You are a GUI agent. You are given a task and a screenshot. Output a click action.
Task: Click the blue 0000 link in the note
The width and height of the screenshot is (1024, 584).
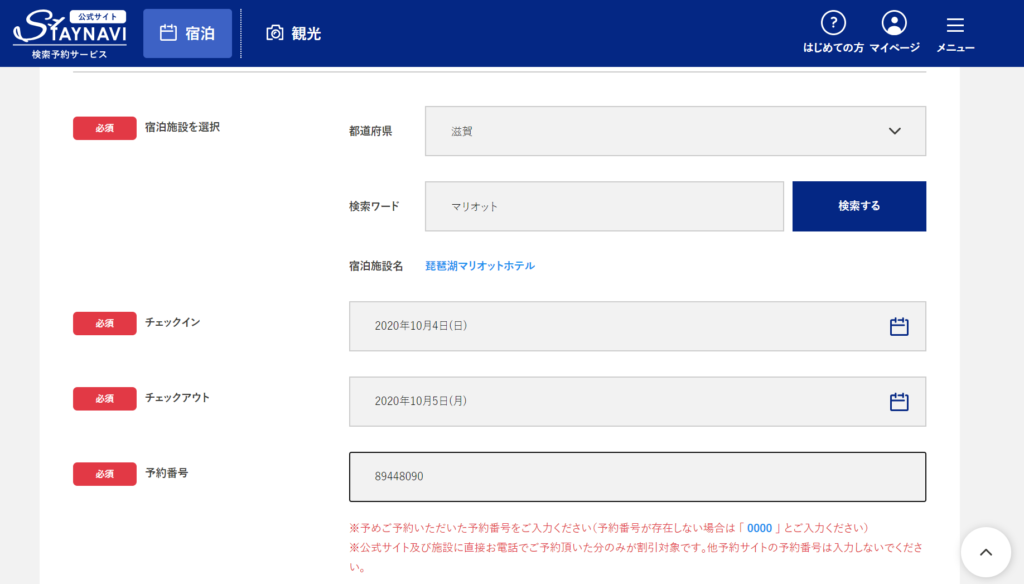[759, 527]
